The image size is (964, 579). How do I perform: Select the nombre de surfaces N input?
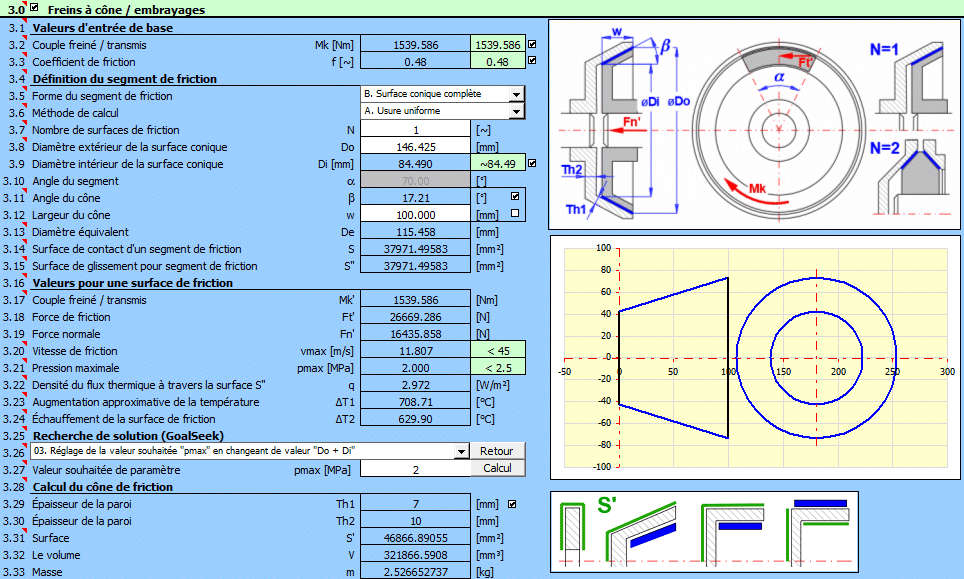coord(415,130)
